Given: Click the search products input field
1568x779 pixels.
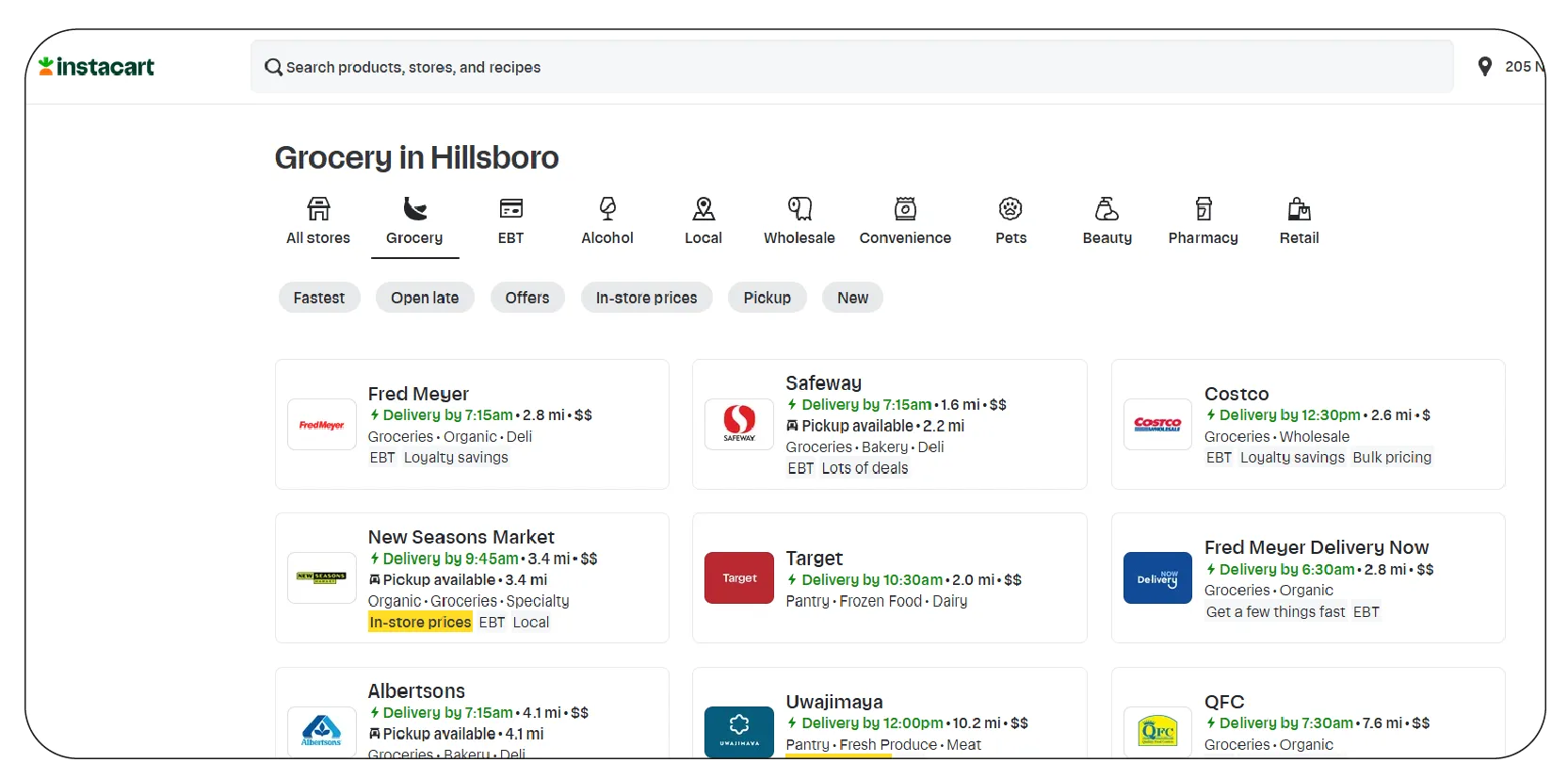Looking at the screenshot, I should [x=852, y=67].
